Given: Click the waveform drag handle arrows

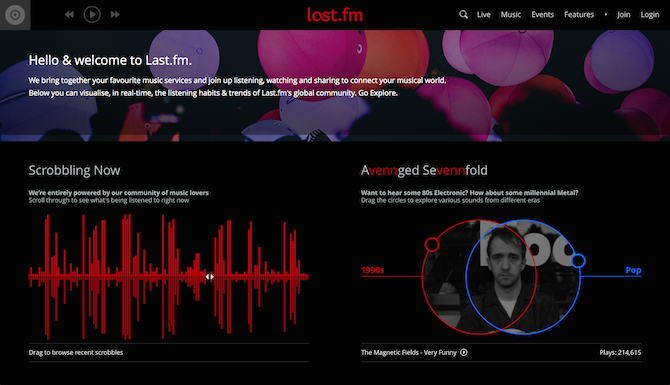Looking at the screenshot, I should coord(209,276).
